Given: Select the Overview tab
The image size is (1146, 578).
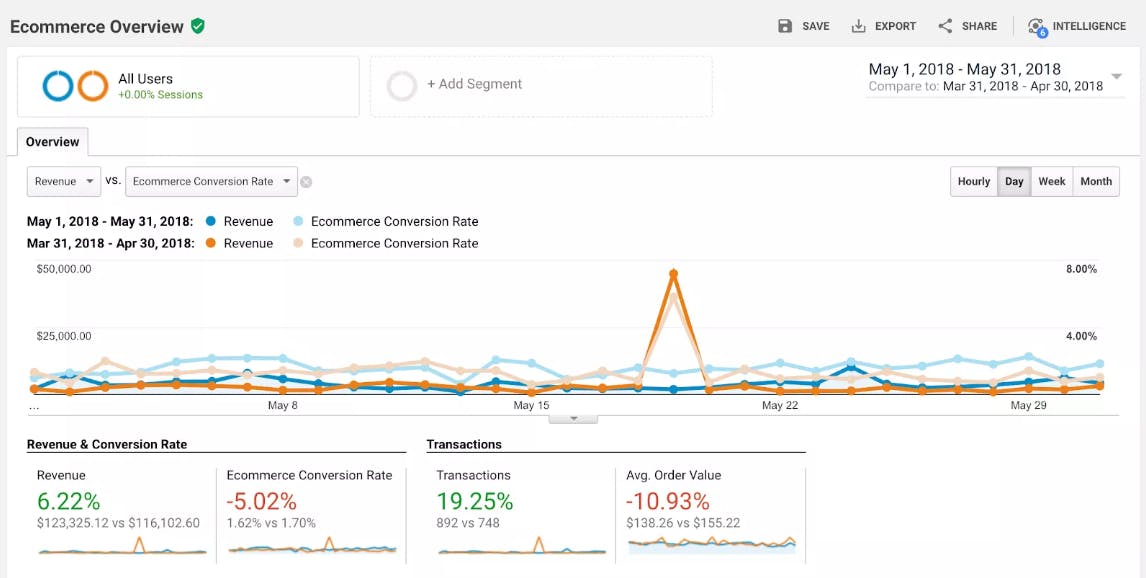Looking at the screenshot, I should (x=53, y=142).
